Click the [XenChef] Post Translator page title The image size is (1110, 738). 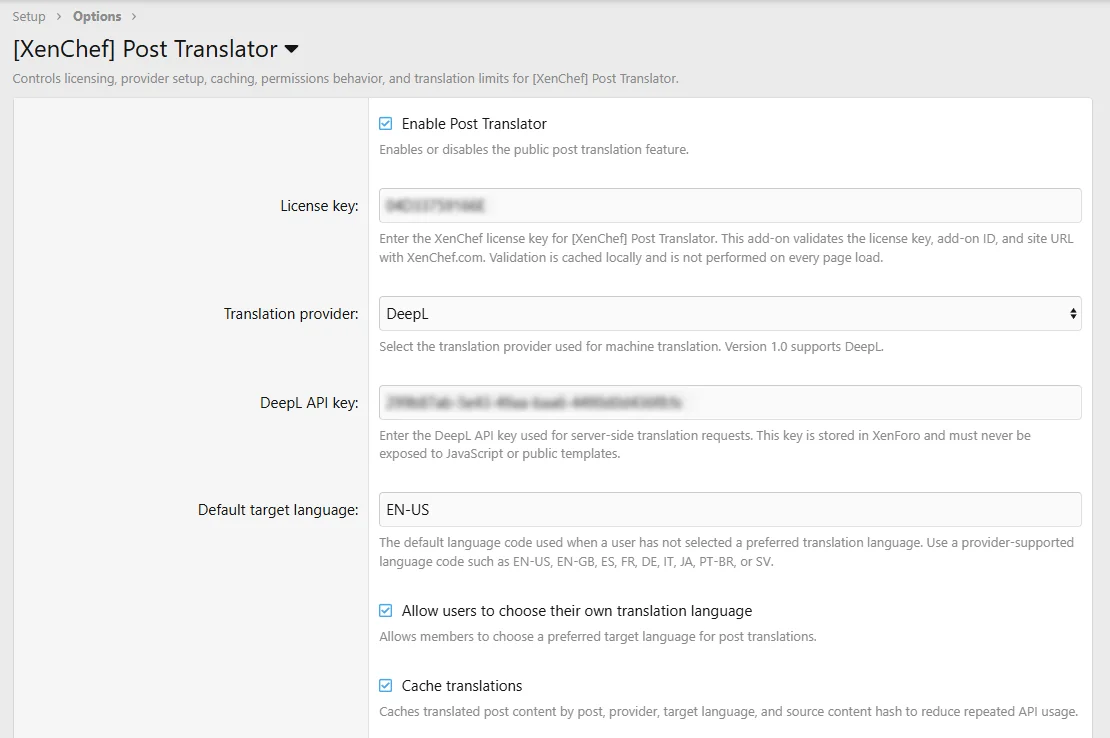(145, 50)
